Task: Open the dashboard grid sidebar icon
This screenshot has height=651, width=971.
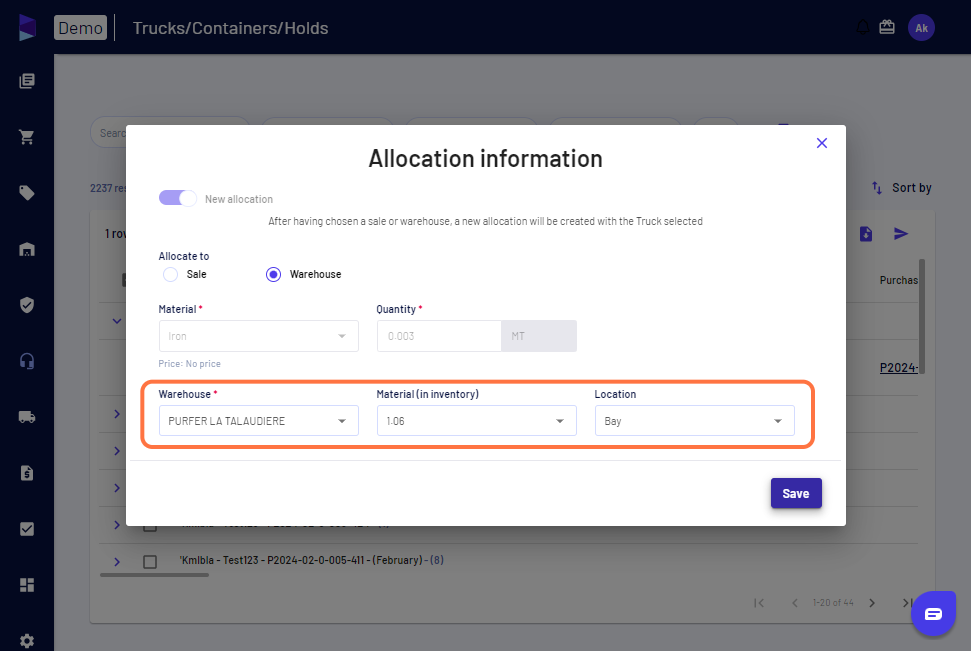Action: click(27, 585)
